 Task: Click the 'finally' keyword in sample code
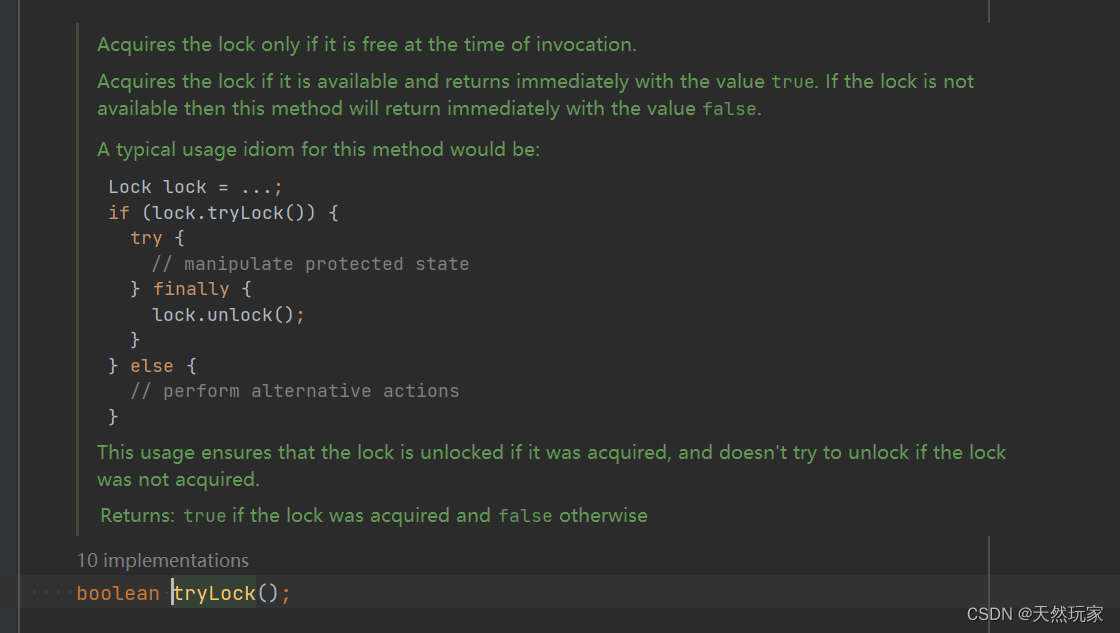(x=191, y=289)
